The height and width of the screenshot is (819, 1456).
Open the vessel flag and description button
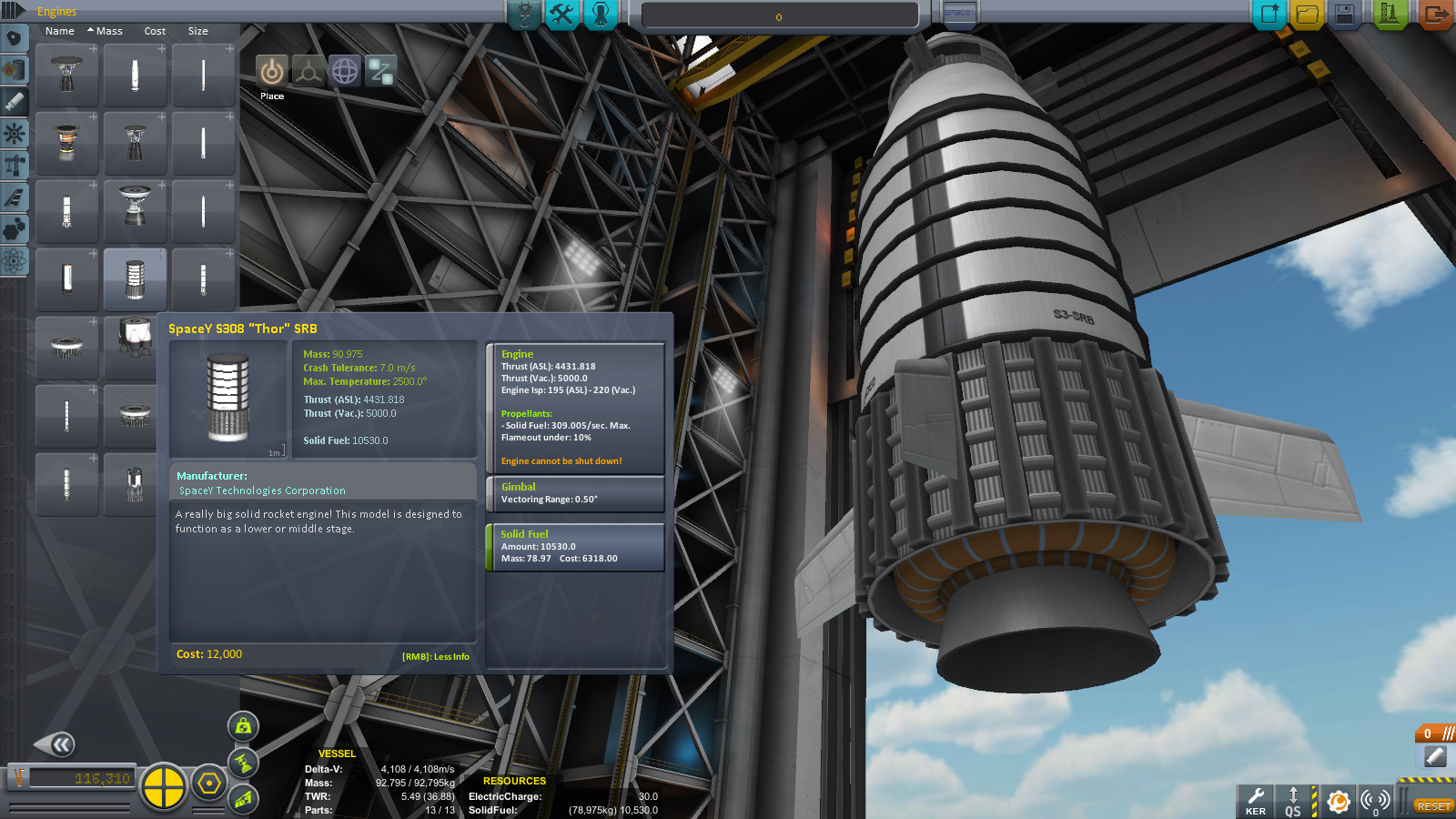958,14
